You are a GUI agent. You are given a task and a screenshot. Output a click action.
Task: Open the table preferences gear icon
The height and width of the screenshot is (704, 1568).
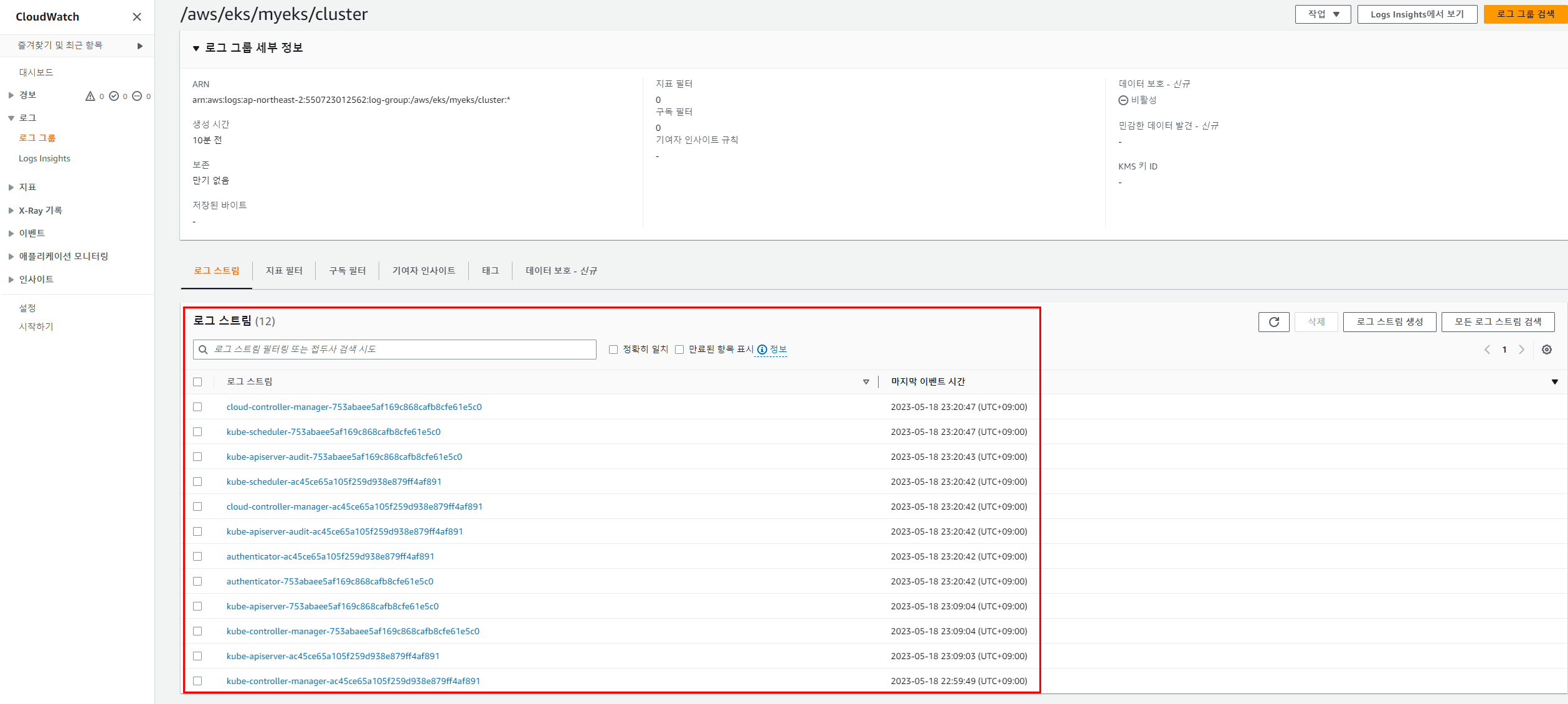tap(1547, 350)
